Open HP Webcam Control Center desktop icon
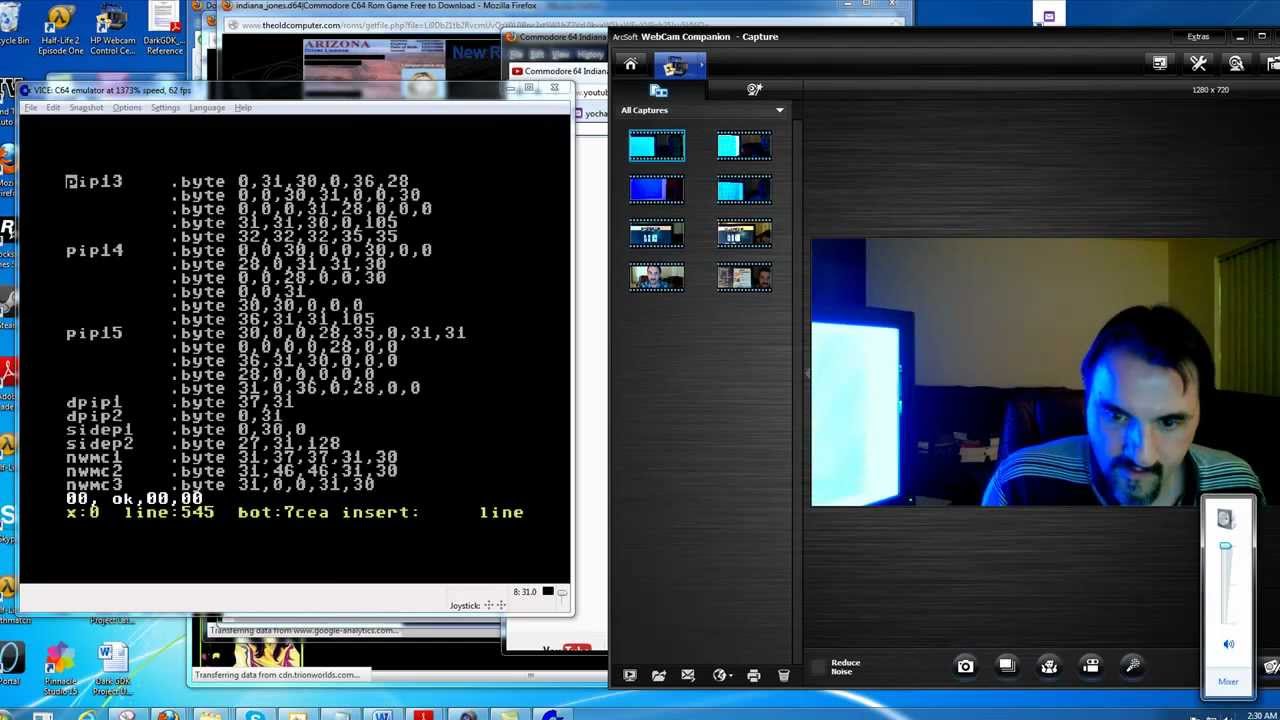 point(112,30)
